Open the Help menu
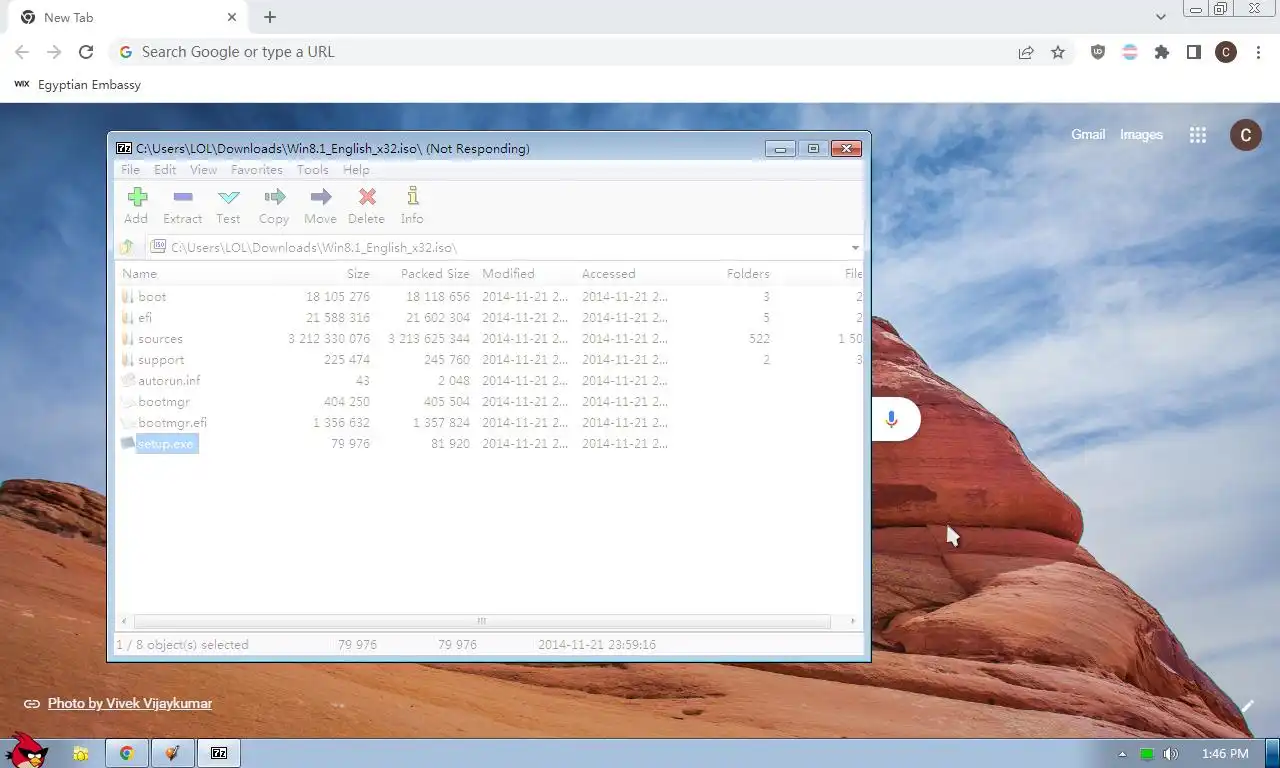This screenshot has height=768, width=1280. tap(356, 170)
